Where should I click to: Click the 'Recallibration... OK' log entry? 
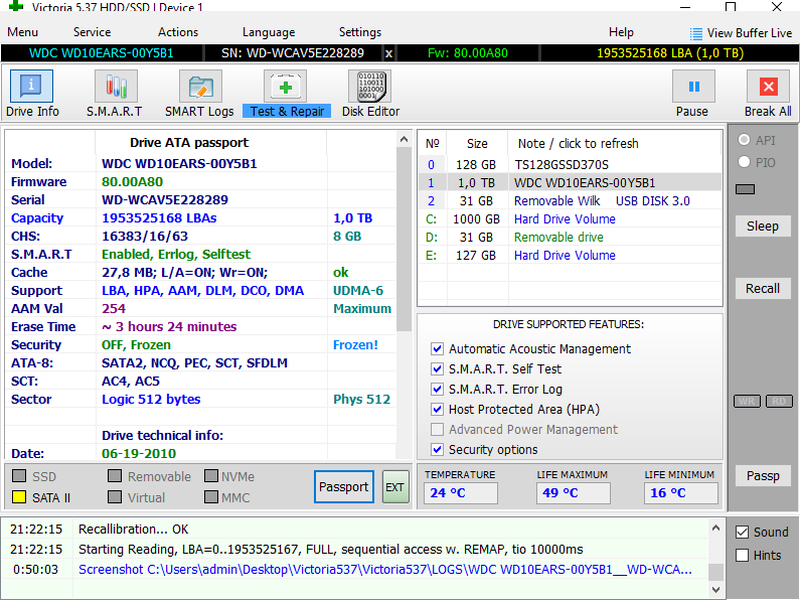133,529
